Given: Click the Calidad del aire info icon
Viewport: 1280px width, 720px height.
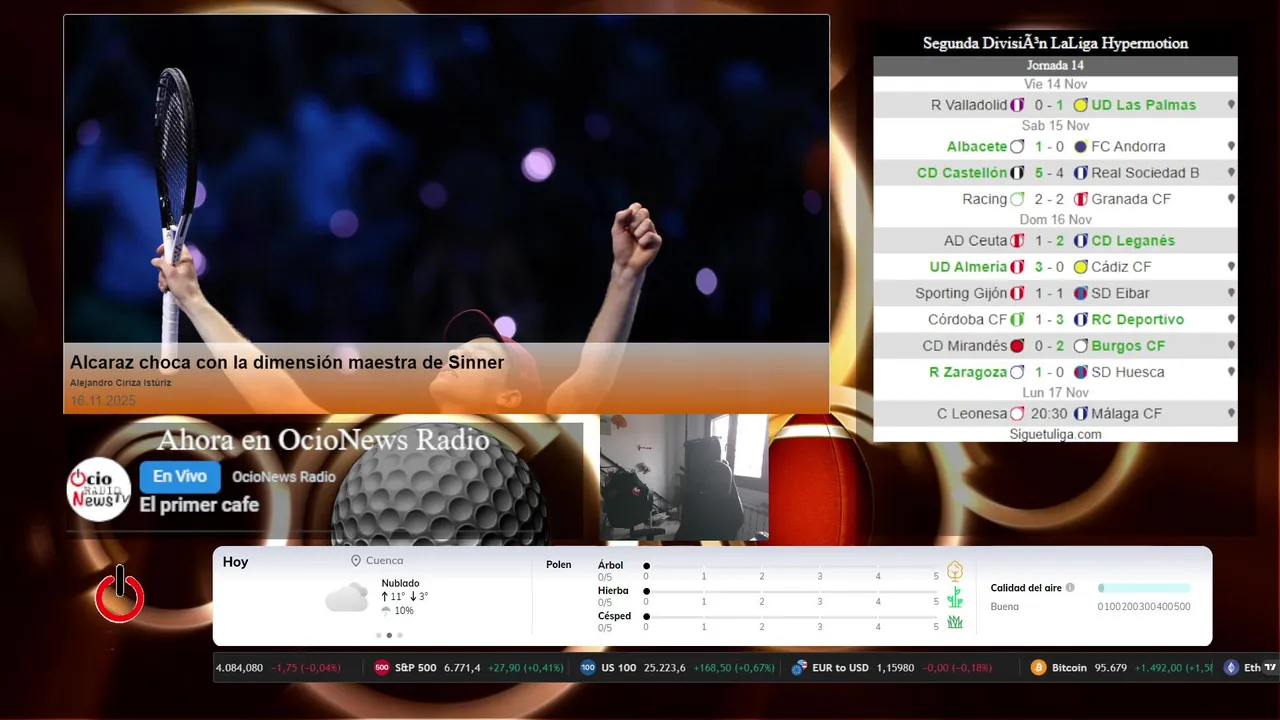Looking at the screenshot, I should [1070, 588].
